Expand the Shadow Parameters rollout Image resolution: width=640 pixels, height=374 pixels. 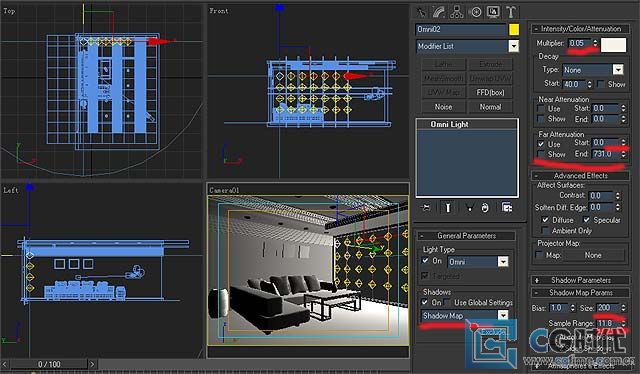pos(580,280)
